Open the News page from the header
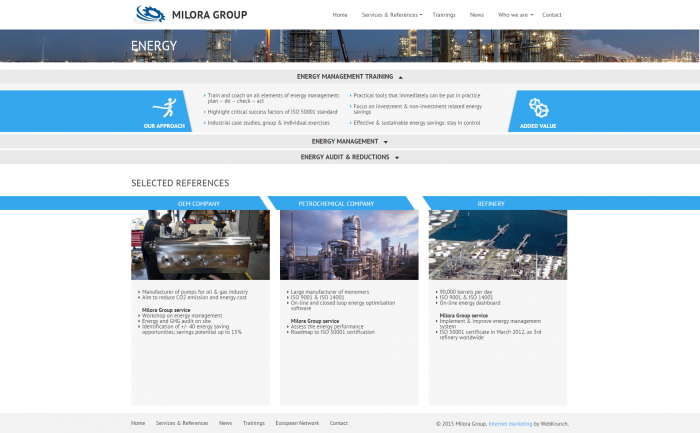700x433 pixels. (476, 15)
